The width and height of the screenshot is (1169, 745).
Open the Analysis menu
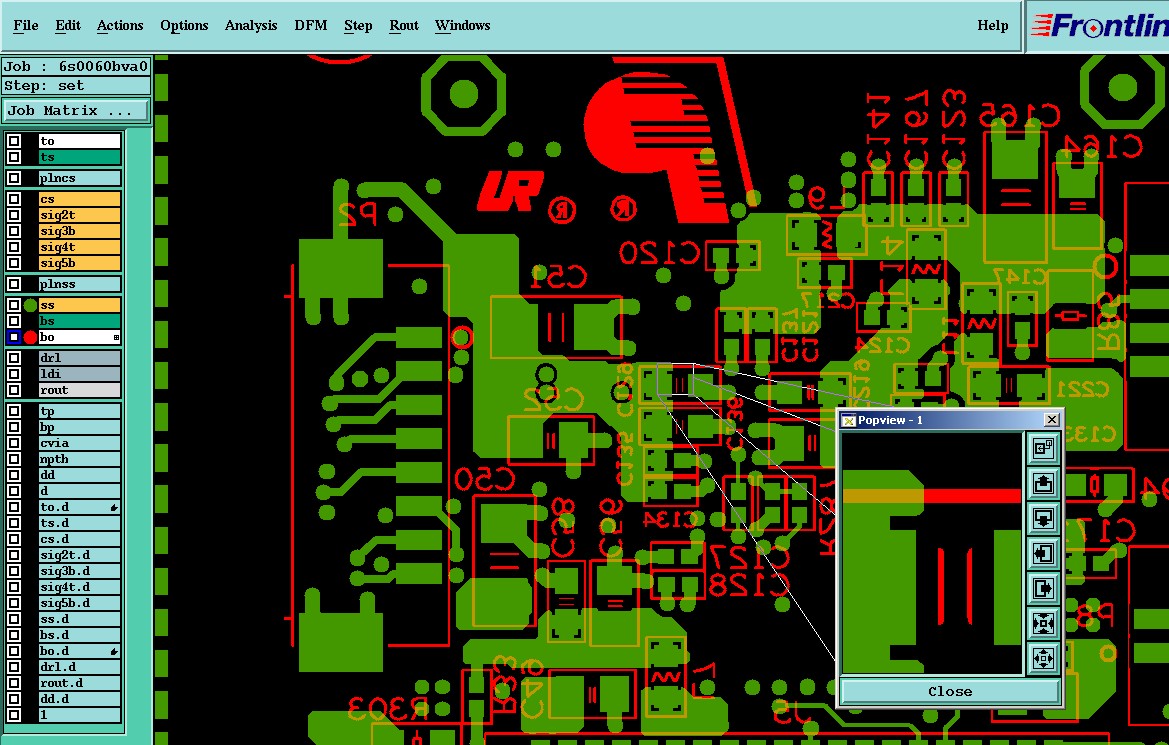pyautogui.click(x=251, y=25)
